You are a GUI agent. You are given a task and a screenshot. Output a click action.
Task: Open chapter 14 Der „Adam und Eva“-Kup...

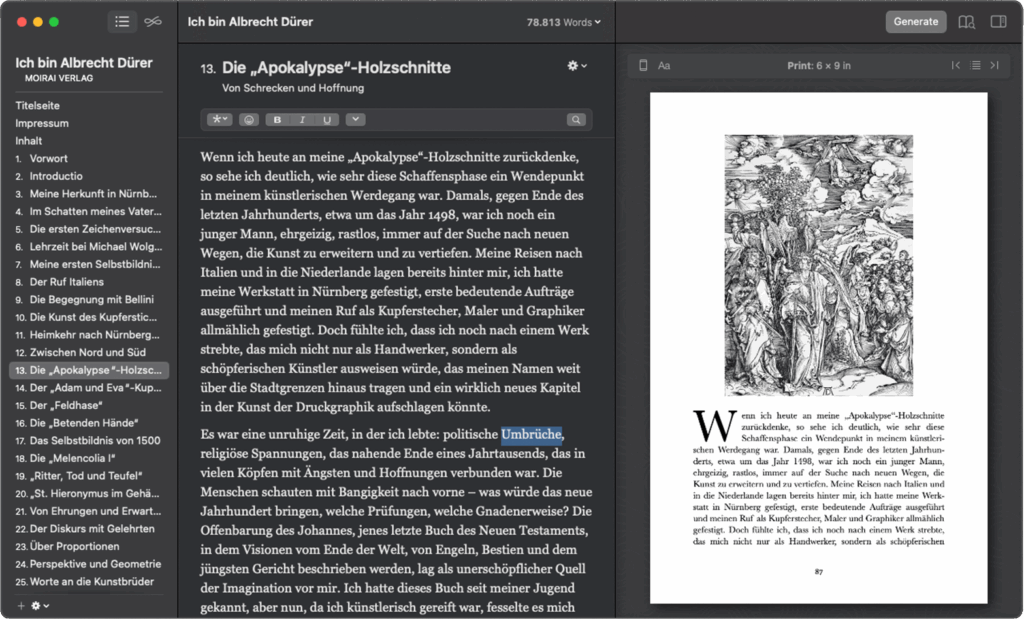[88, 387]
